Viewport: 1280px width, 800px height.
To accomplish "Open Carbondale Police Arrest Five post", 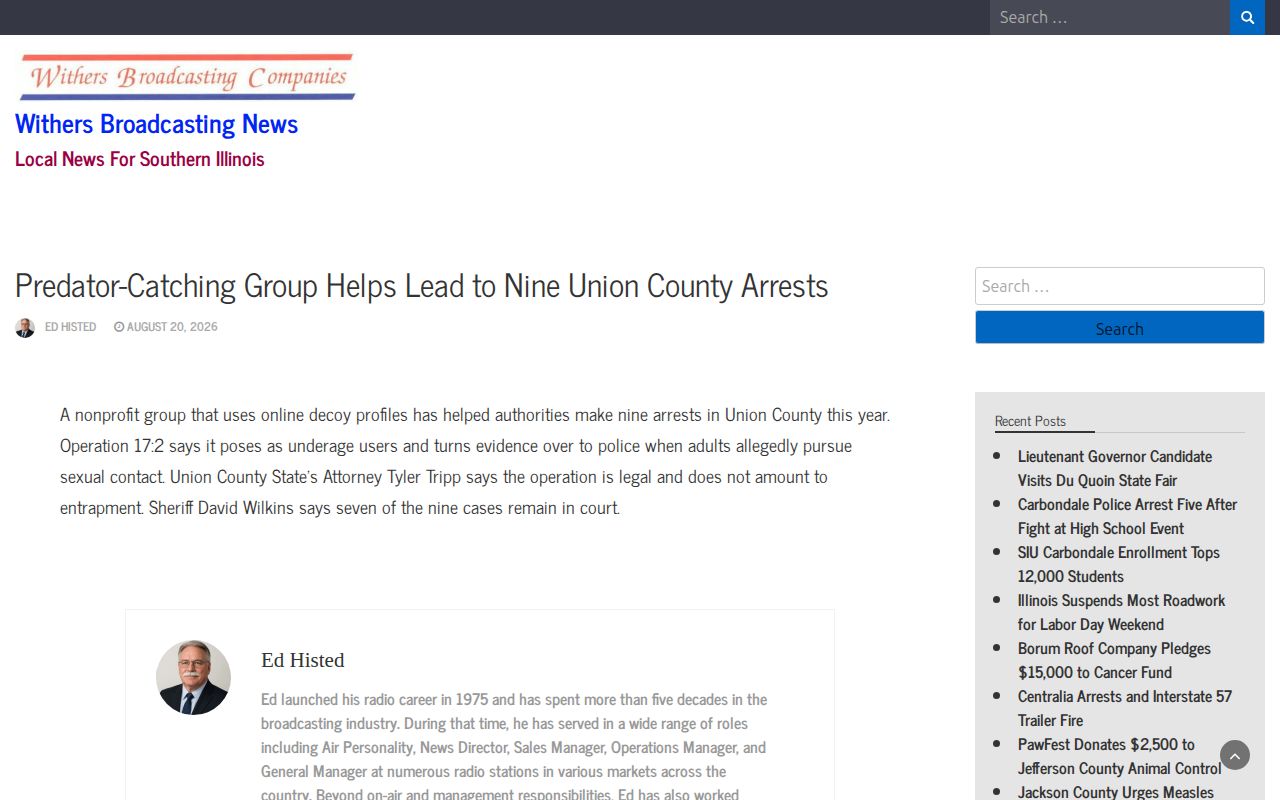I will pos(1127,516).
